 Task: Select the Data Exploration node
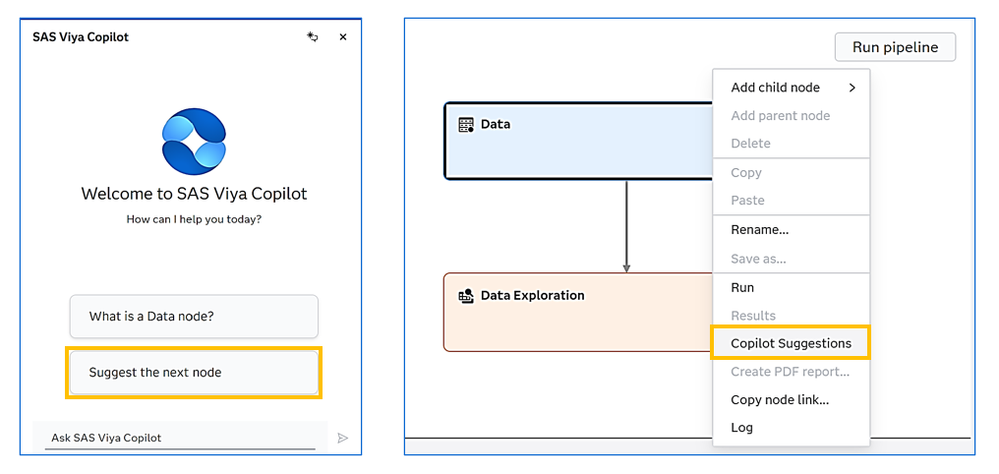coord(579,312)
